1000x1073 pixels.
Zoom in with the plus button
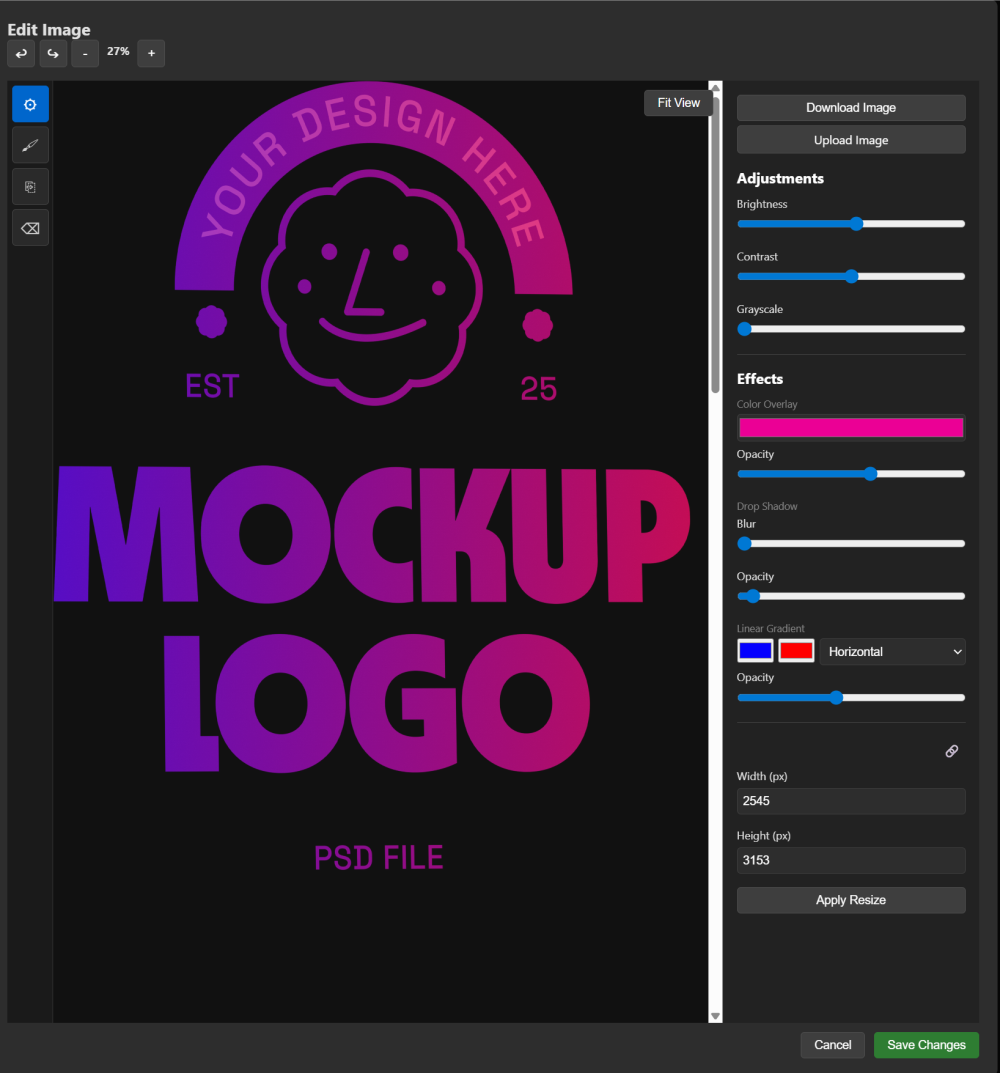(151, 53)
